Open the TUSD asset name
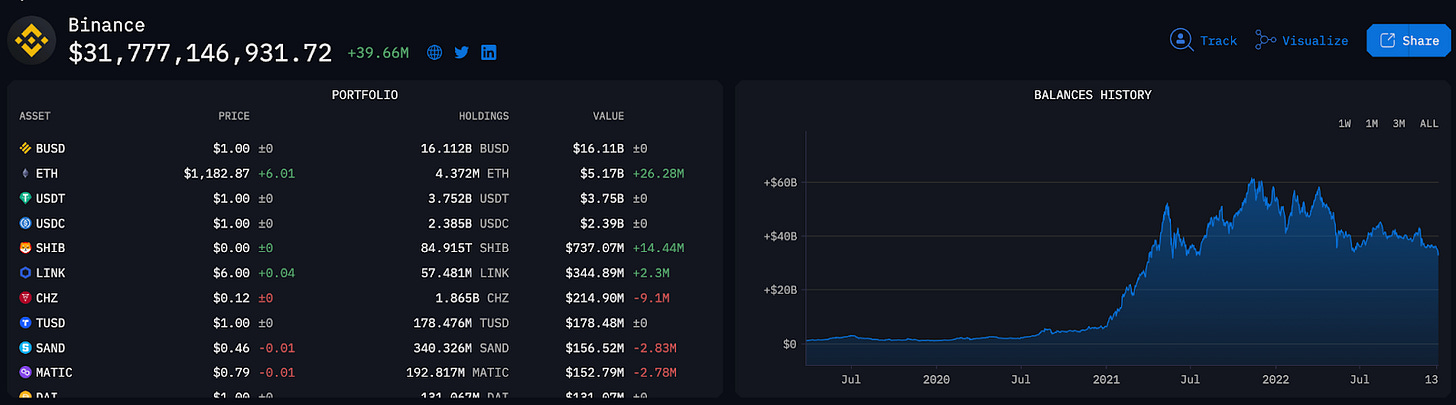Screen dimensions: 1456x405 (50, 323)
